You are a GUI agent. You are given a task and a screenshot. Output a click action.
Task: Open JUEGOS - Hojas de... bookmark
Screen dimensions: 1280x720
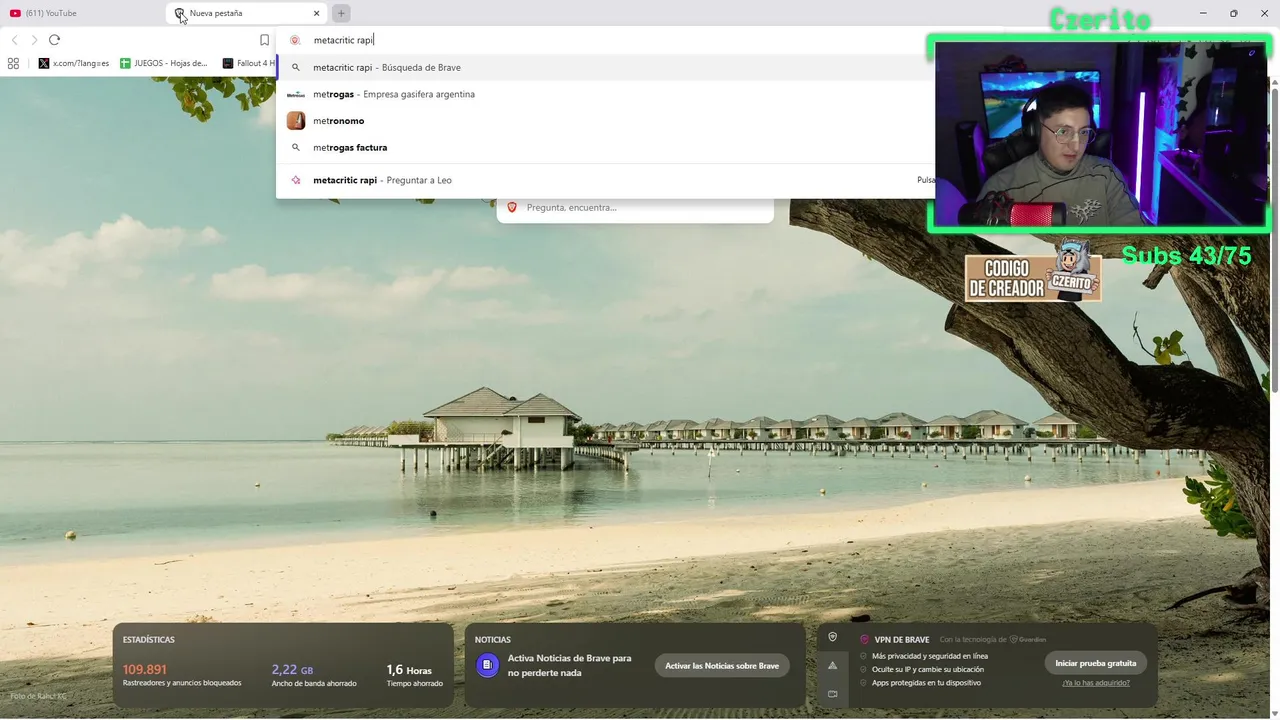click(x=165, y=63)
